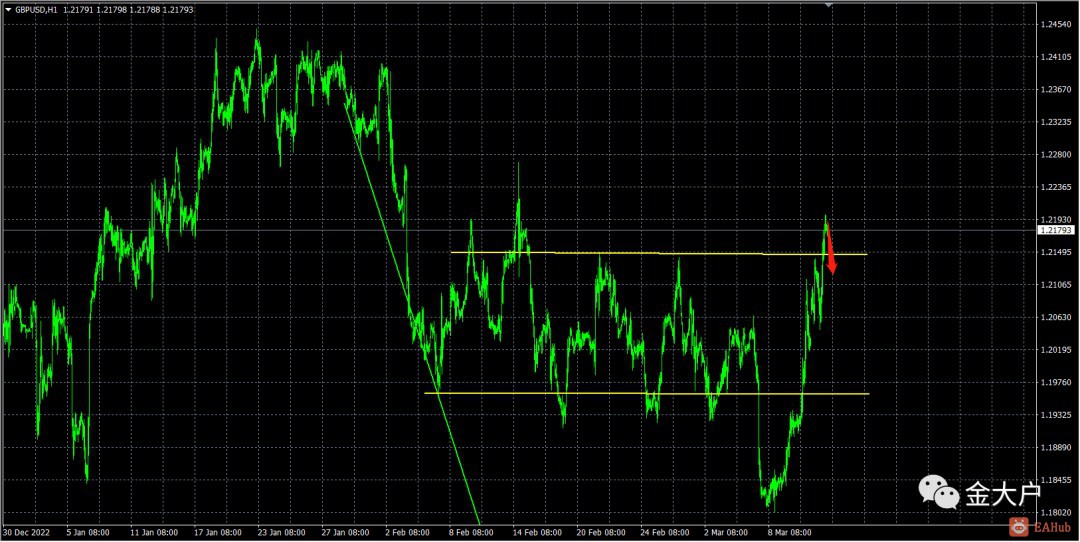The width and height of the screenshot is (1080, 542).
Task: Click price scale value 1.22365
Action: [1057, 187]
